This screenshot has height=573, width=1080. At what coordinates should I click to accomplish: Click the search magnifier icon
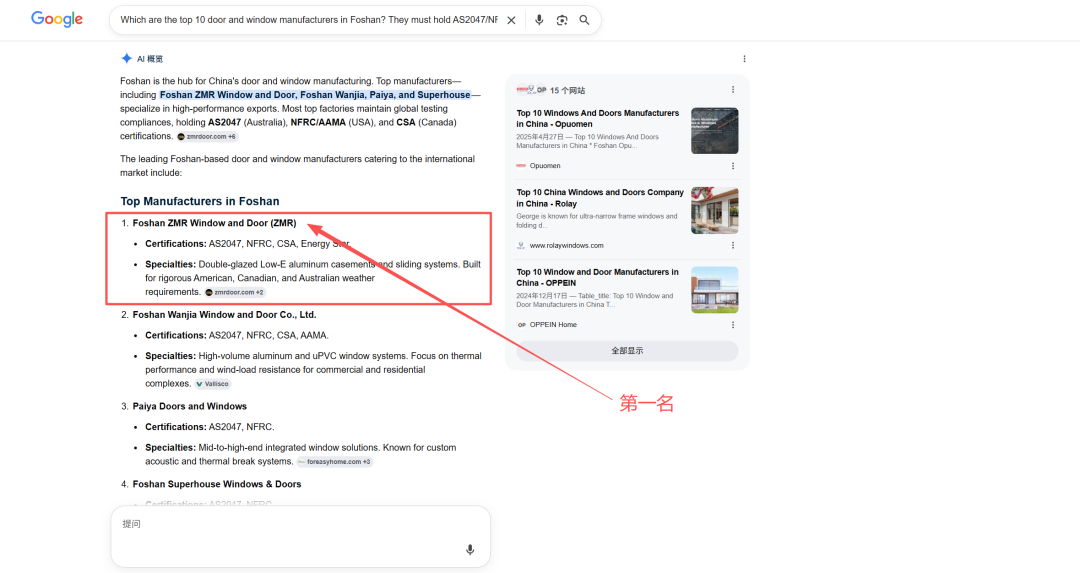pyautogui.click(x=584, y=20)
